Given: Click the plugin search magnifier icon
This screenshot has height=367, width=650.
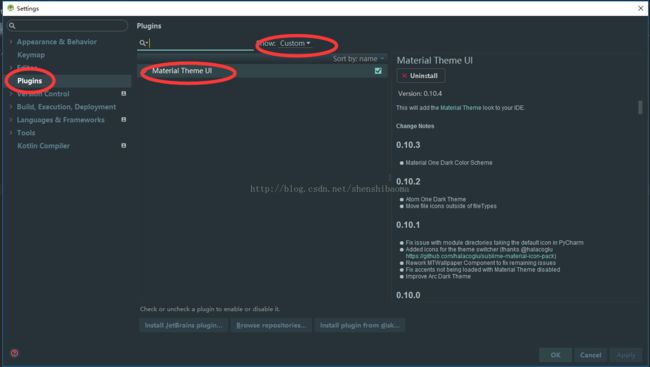Looking at the screenshot, I should coord(143,43).
